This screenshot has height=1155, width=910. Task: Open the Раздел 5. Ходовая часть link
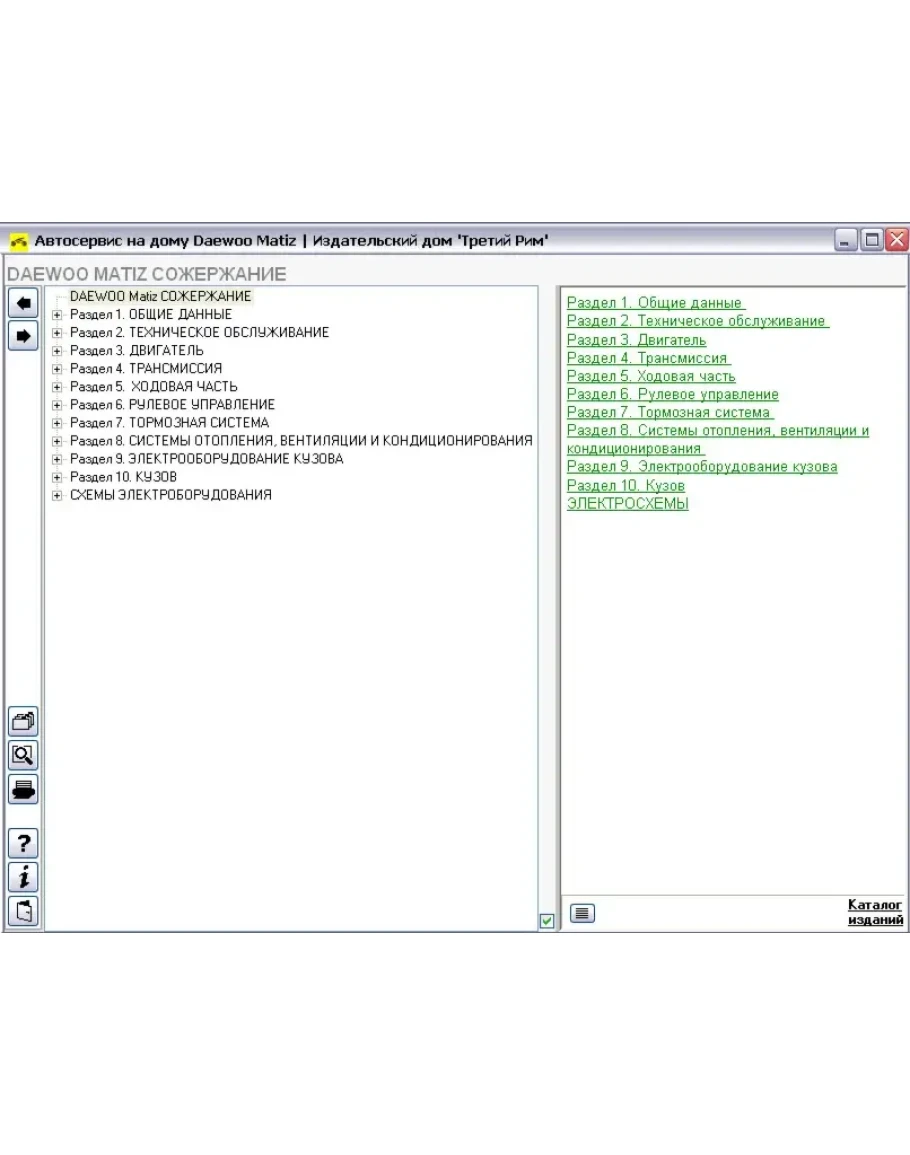650,376
